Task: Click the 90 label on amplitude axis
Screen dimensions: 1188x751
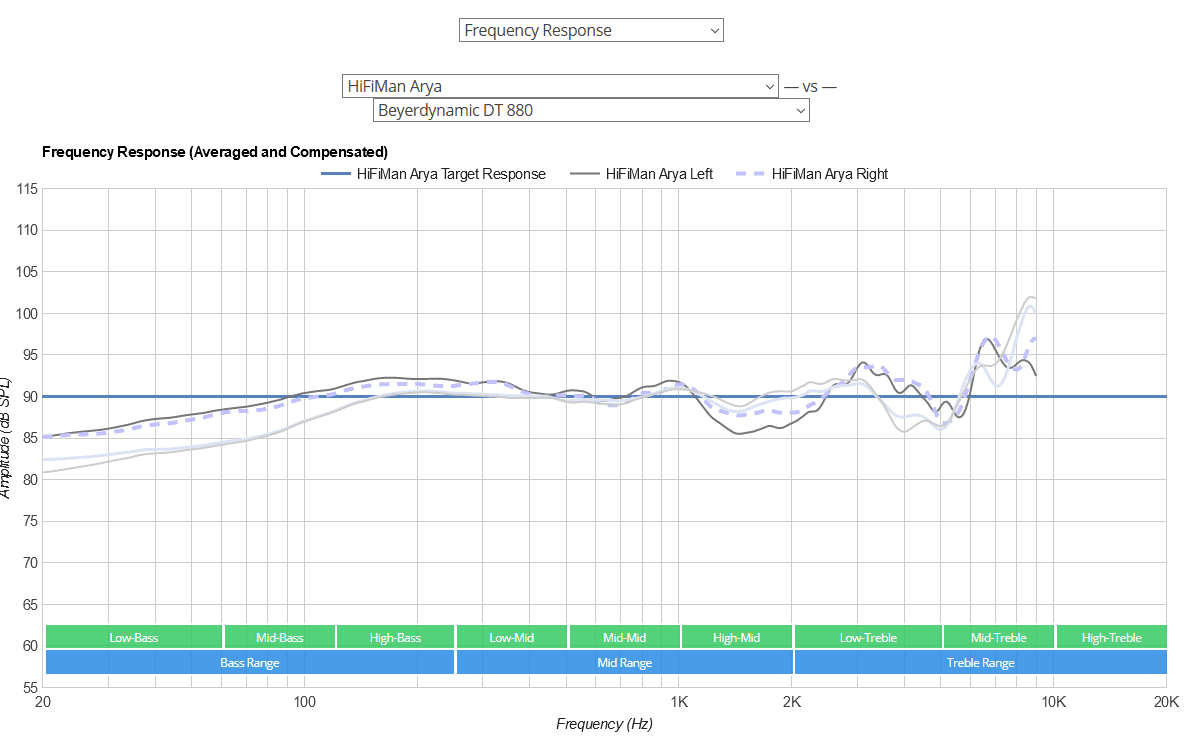Action: pyautogui.click(x=30, y=396)
